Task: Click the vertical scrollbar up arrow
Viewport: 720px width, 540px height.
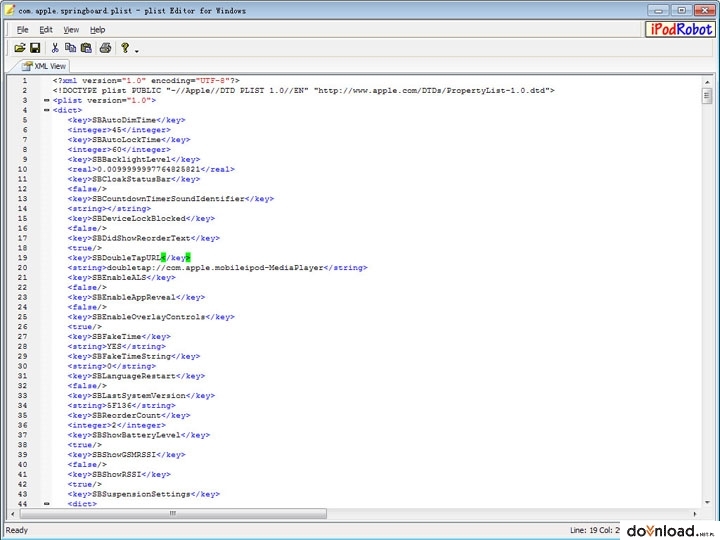Action: coord(707,82)
